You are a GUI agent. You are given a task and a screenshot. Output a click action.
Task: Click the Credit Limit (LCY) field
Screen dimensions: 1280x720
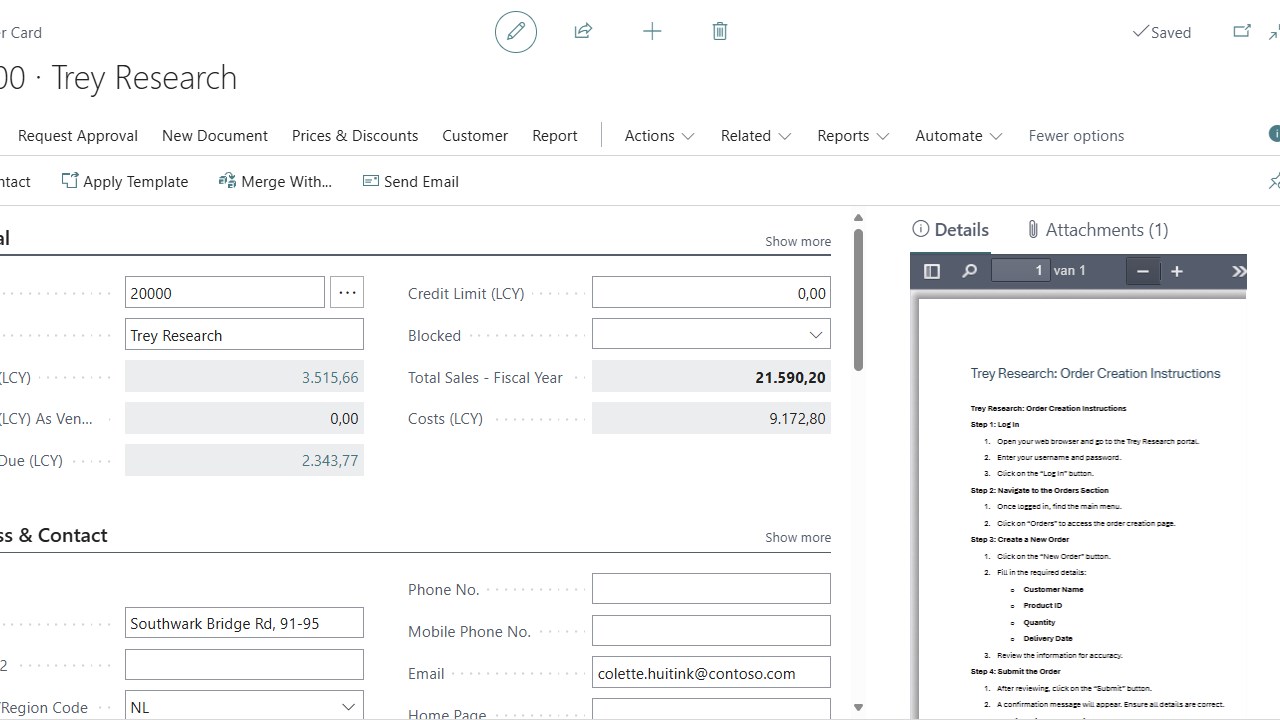711,293
